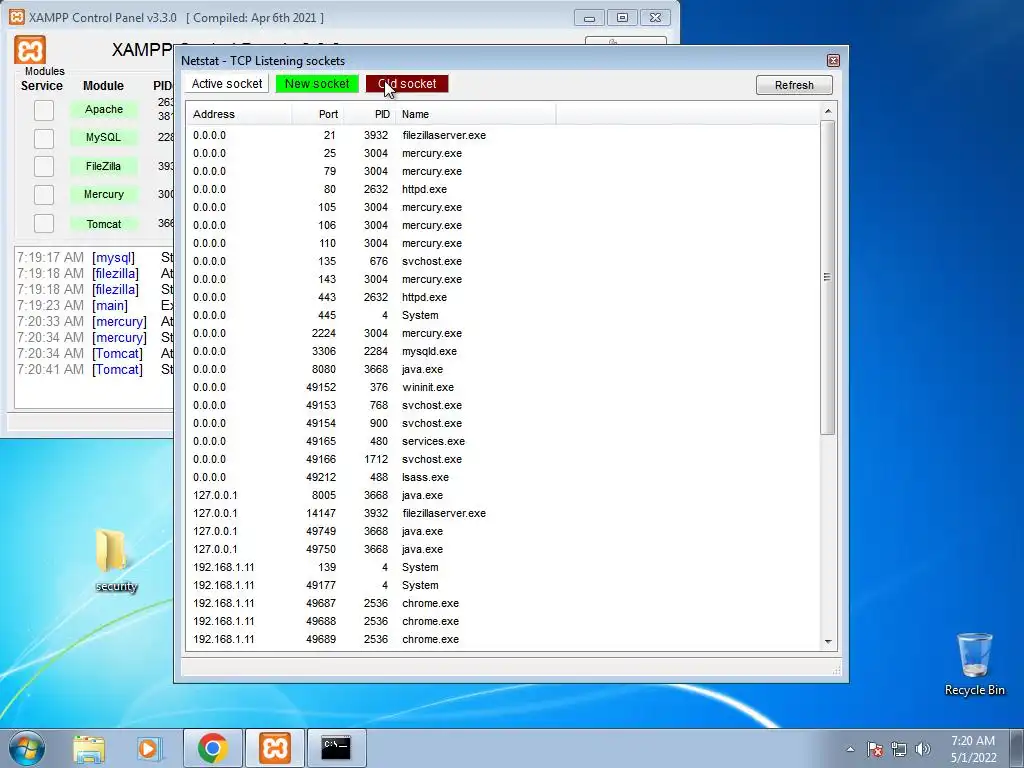Image resolution: width=1024 pixels, height=768 pixels.
Task: Select mercury.exe row on port 25
Action: tap(503, 153)
